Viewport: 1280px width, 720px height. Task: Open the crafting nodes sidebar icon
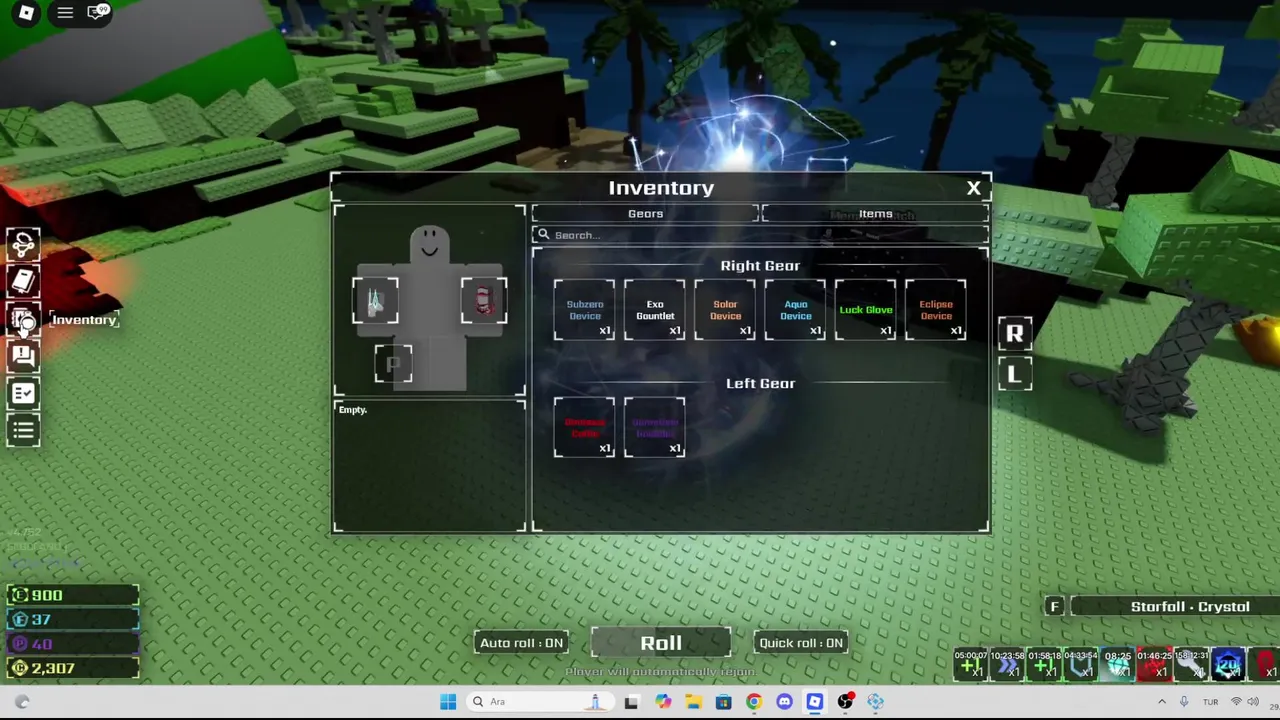(x=23, y=244)
